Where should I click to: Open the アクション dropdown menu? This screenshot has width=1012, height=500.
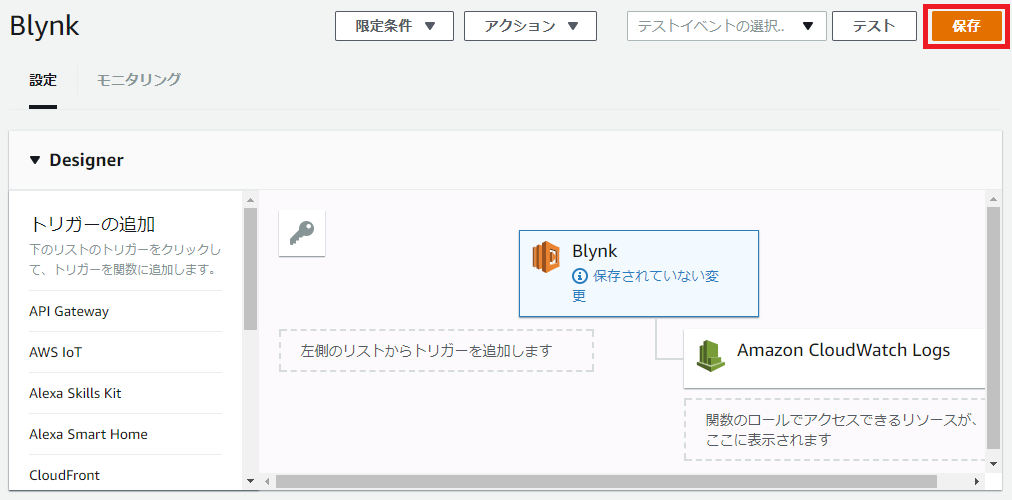point(530,26)
